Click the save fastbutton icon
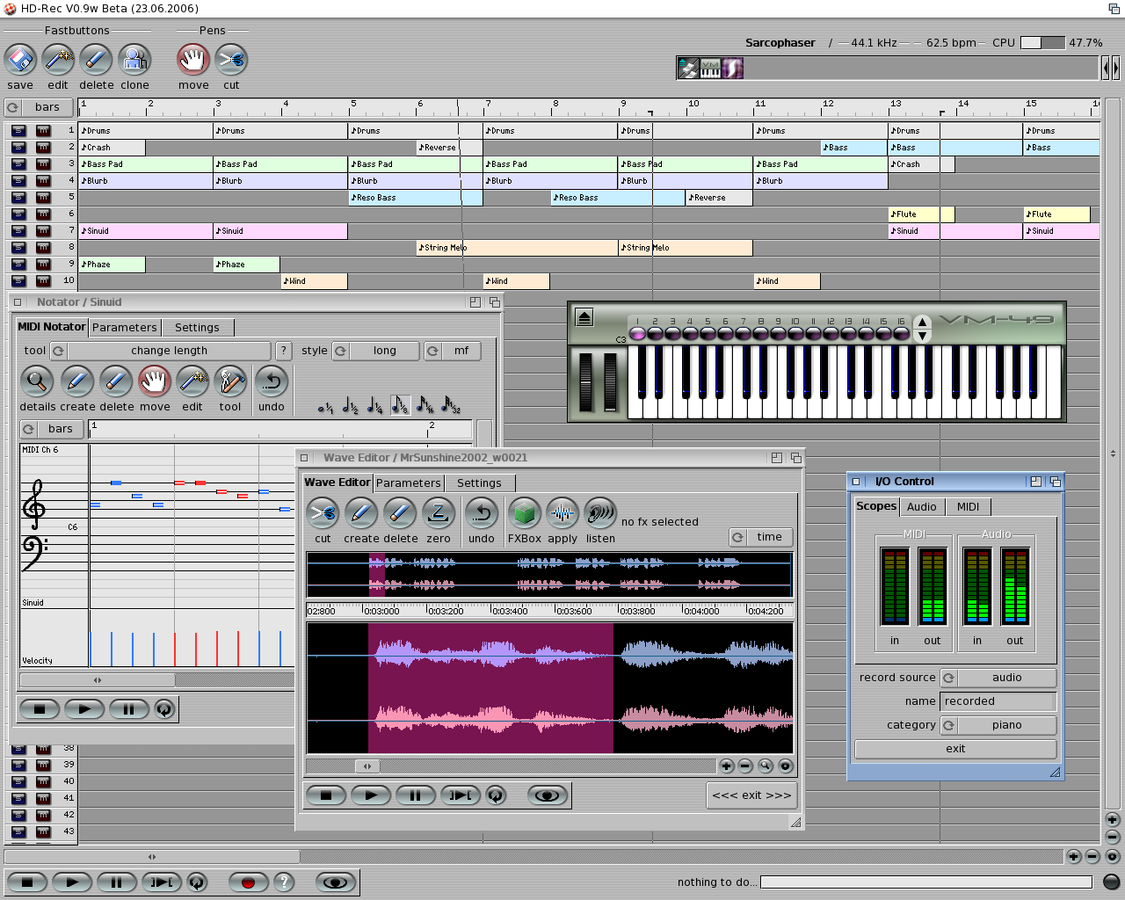This screenshot has width=1125, height=900. (x=20, y=60)
